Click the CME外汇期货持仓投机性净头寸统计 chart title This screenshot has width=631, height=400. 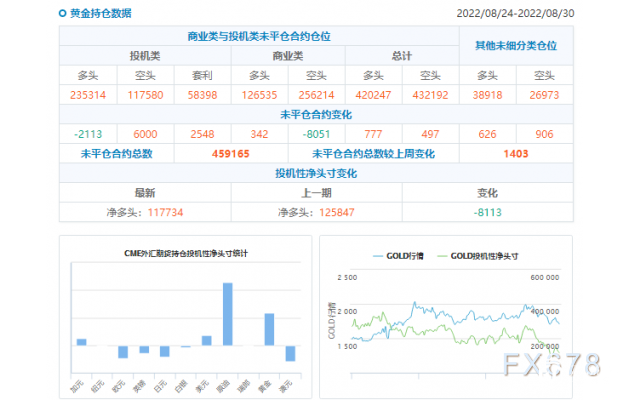tap(186, 253)
